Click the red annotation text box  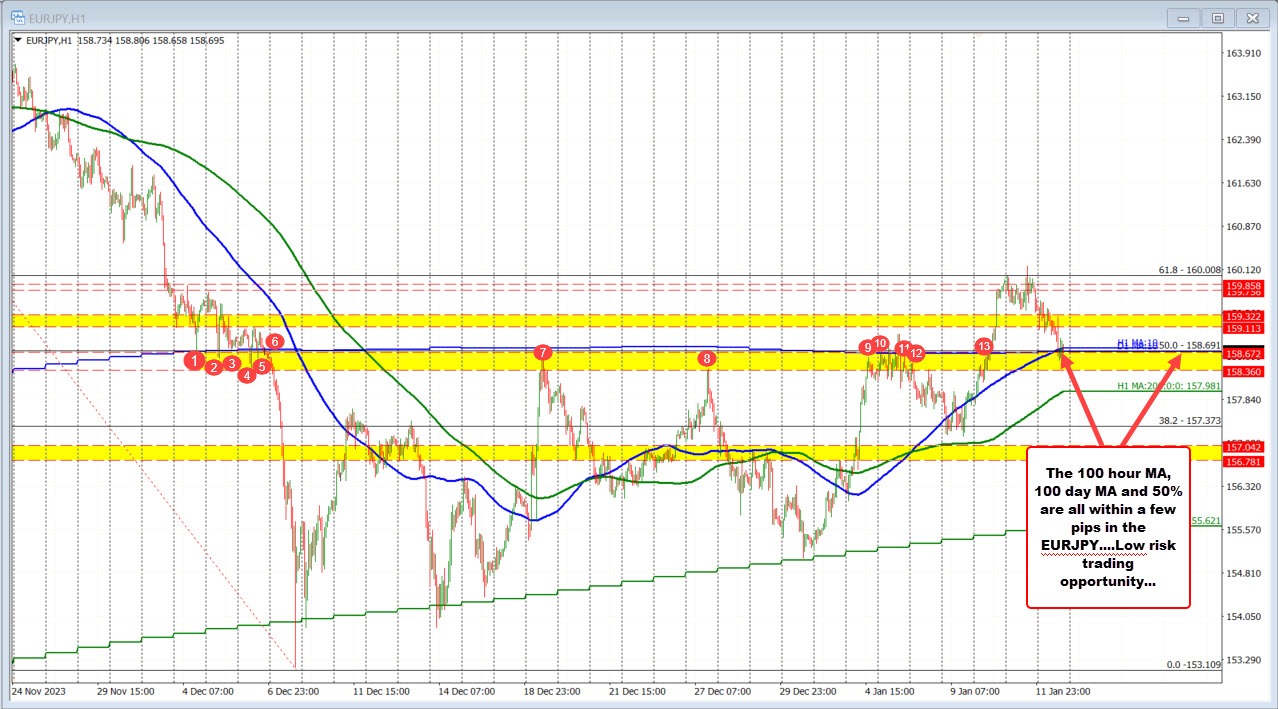coord(1106,527)
